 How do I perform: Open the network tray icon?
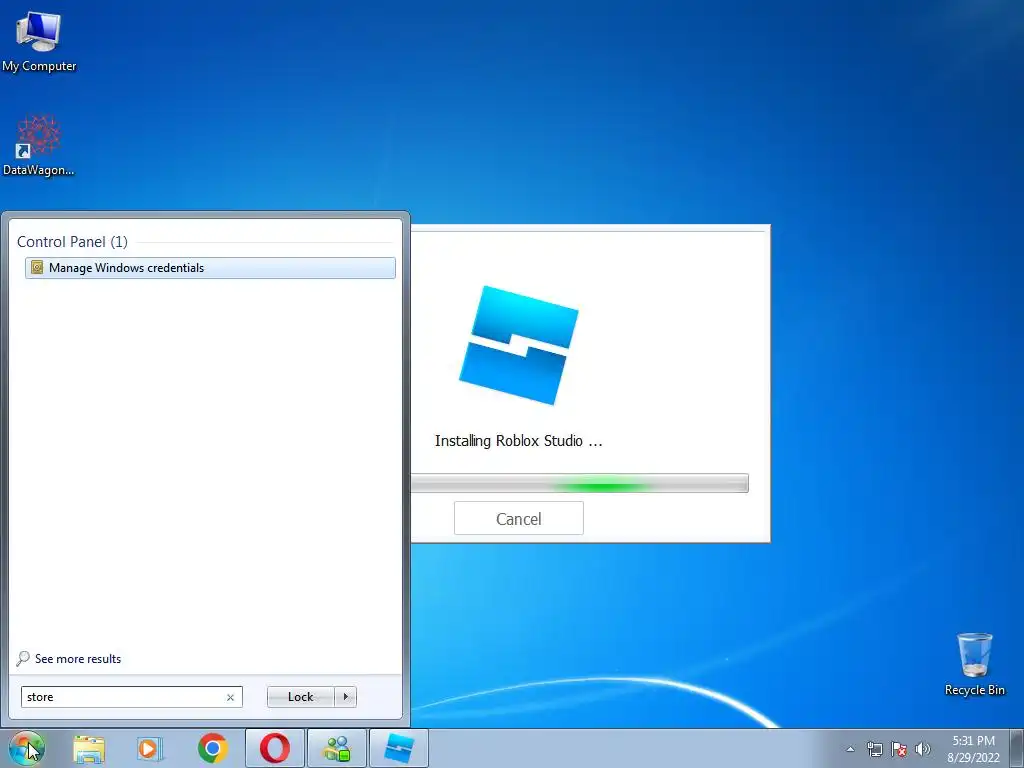click(874, 749)
